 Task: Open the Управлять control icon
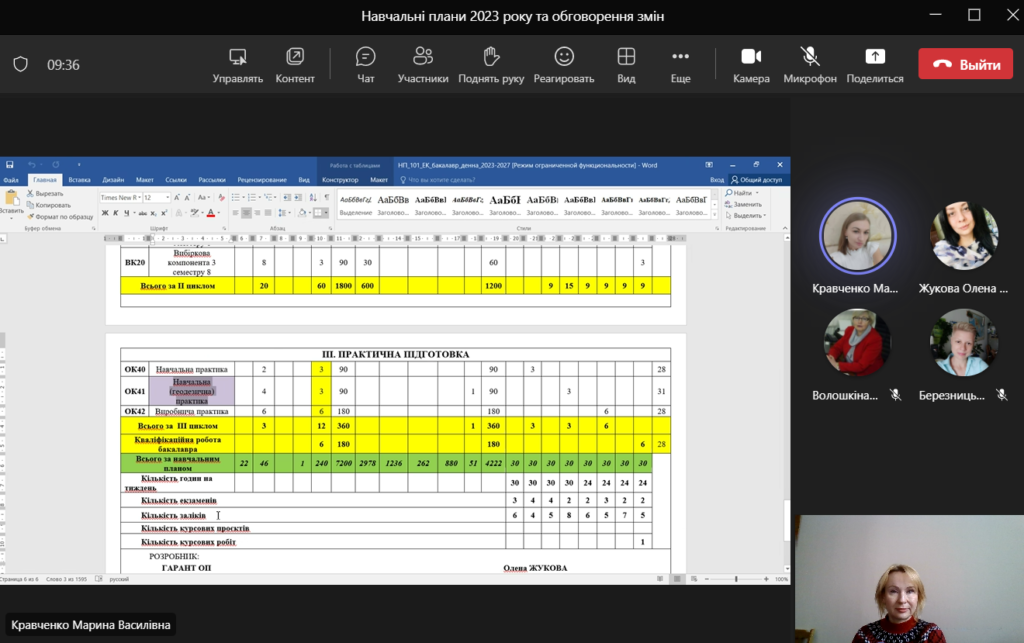(x=238, y=57)
